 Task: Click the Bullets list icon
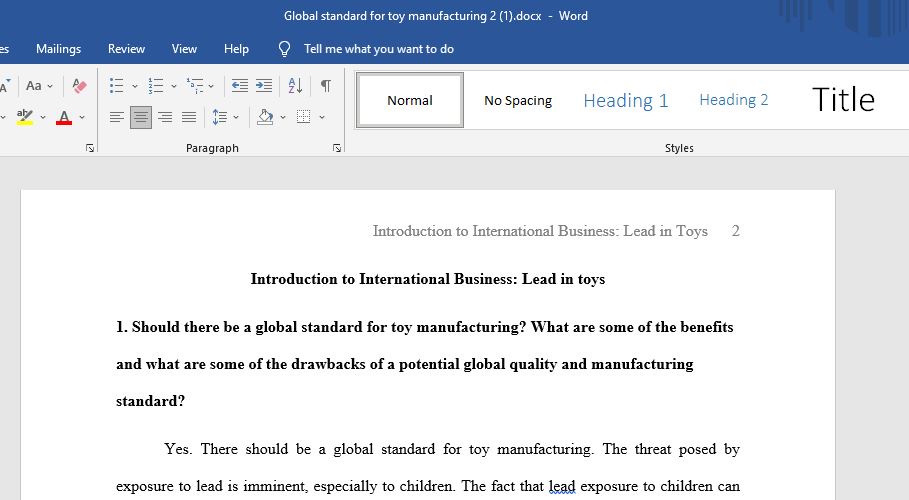117,86
